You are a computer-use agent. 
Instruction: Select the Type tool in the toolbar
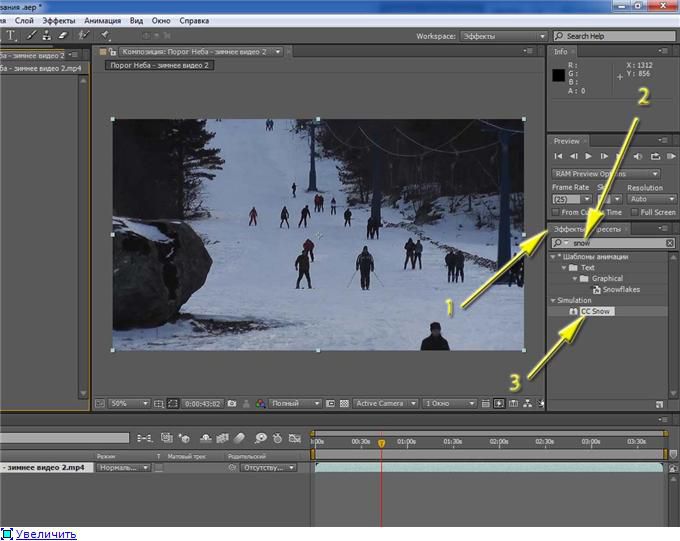point(11,36)
